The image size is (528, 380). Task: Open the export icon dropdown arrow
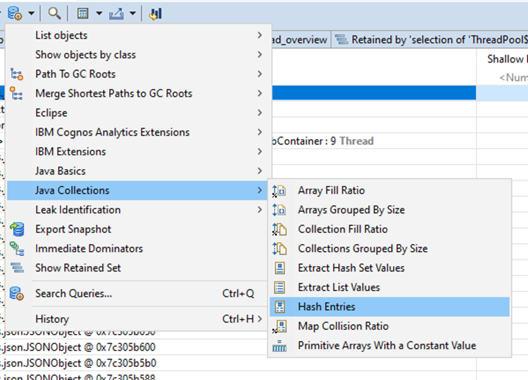click(133, 13)
